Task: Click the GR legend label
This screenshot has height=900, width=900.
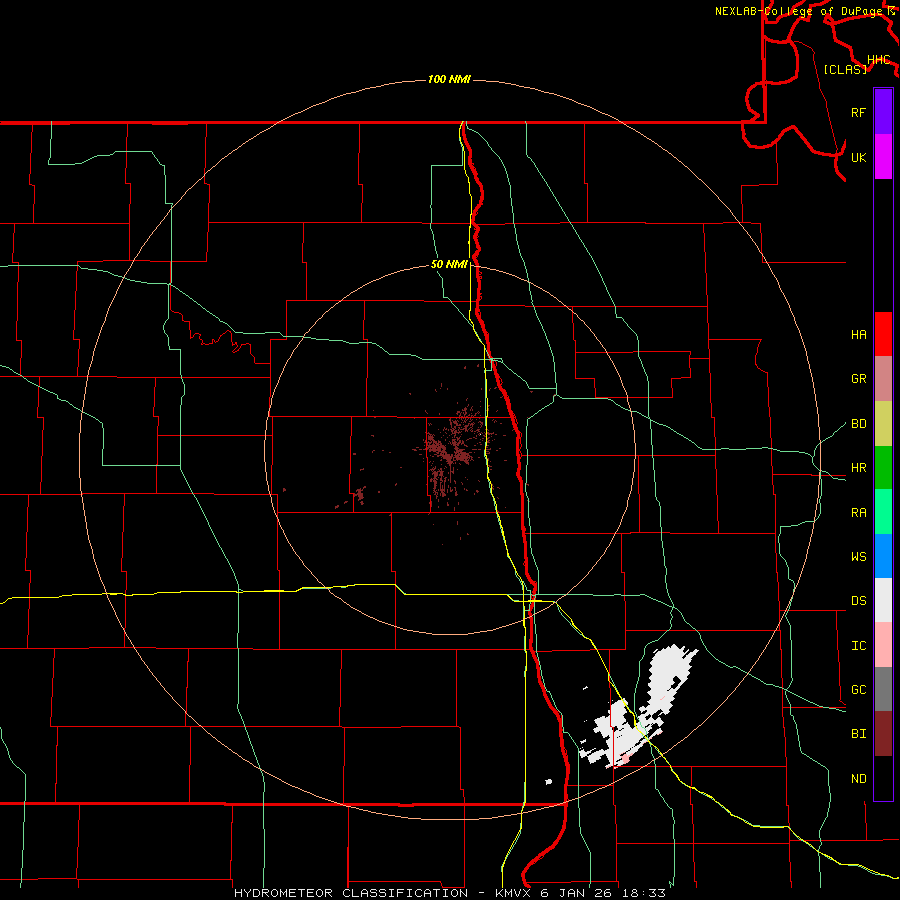Action: (x=859, y=378)
